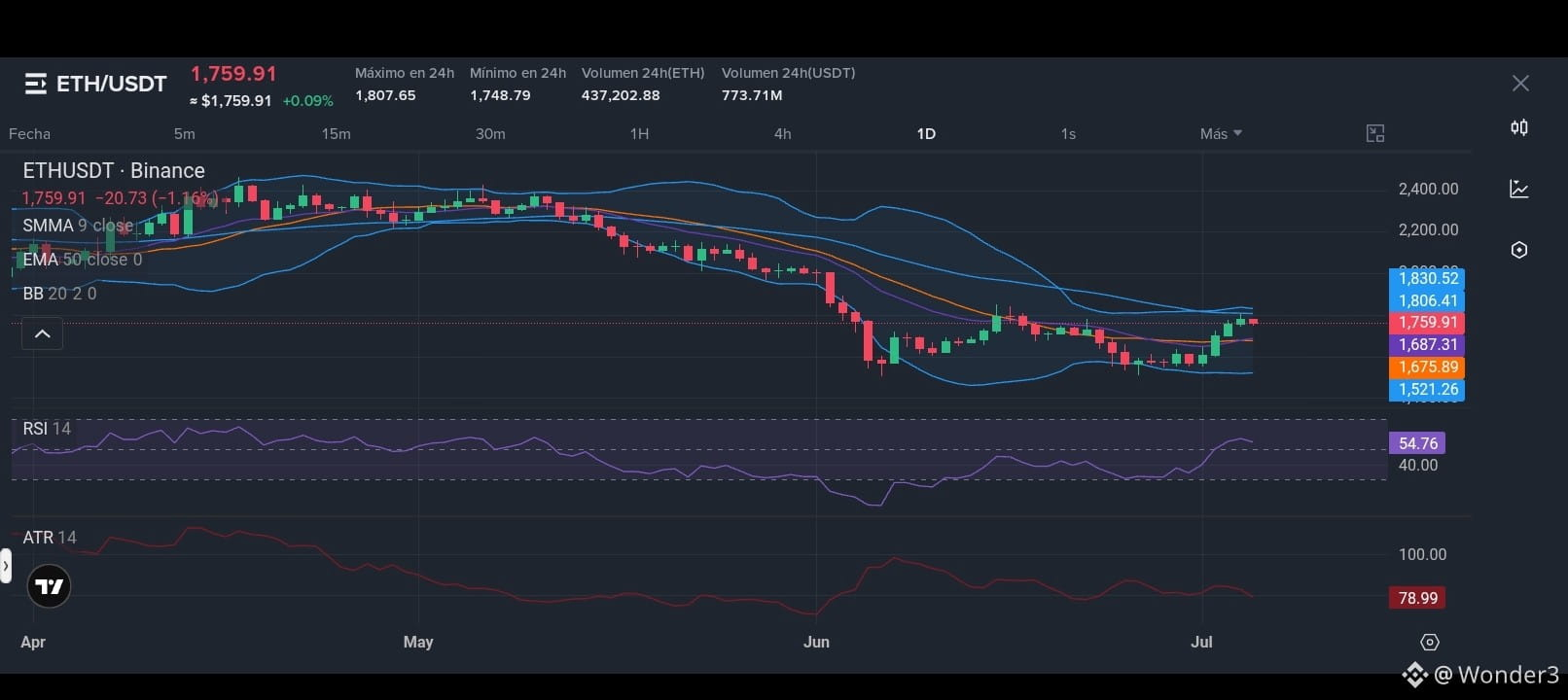Click the Jun time axis label

[816, 642]
